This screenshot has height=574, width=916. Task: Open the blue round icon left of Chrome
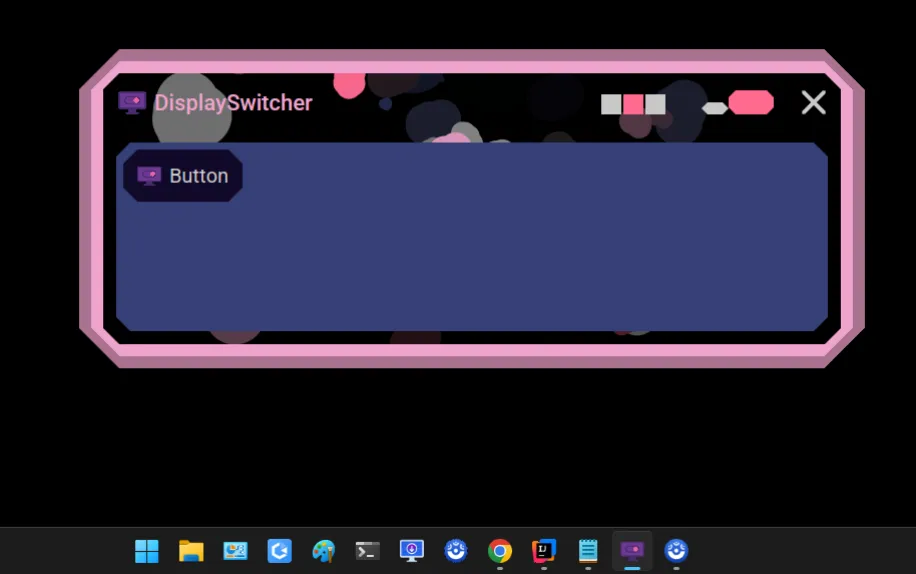(456, 551)
